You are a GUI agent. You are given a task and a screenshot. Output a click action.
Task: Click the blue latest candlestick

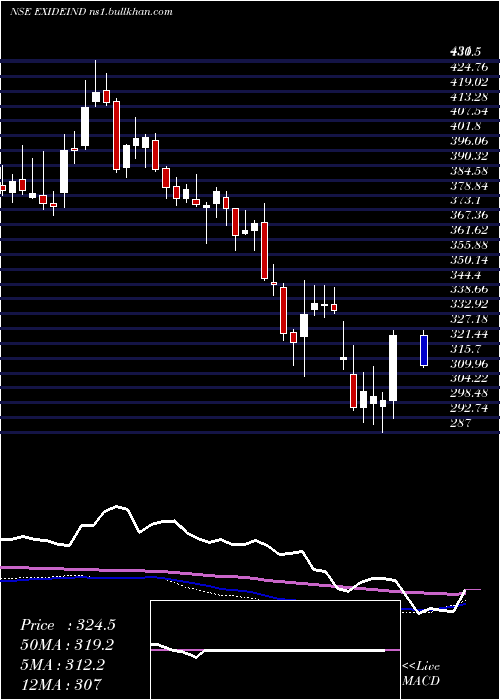coord(424,350)
